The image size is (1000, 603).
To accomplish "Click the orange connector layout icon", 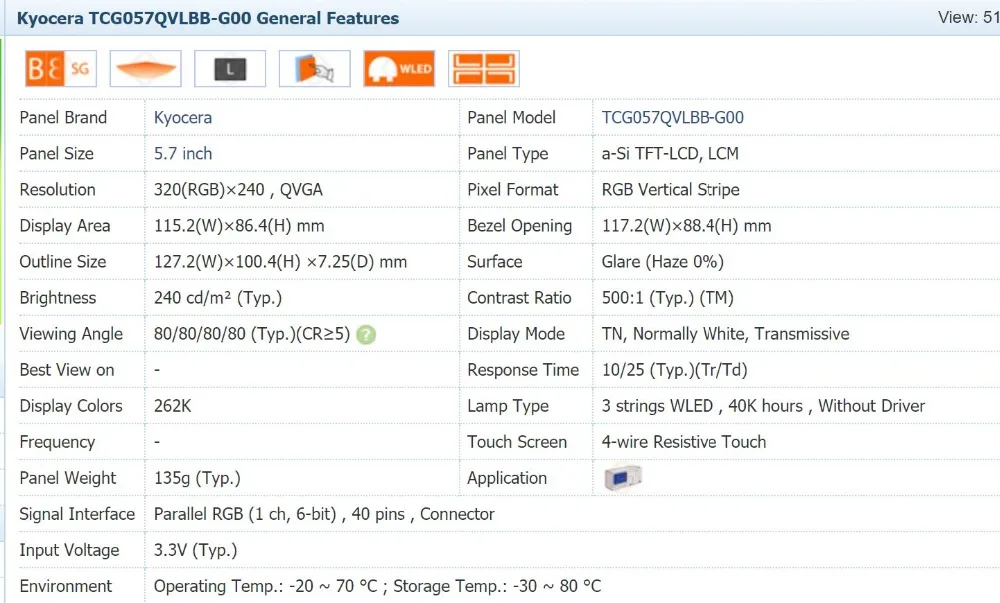I will click(484, 69).
